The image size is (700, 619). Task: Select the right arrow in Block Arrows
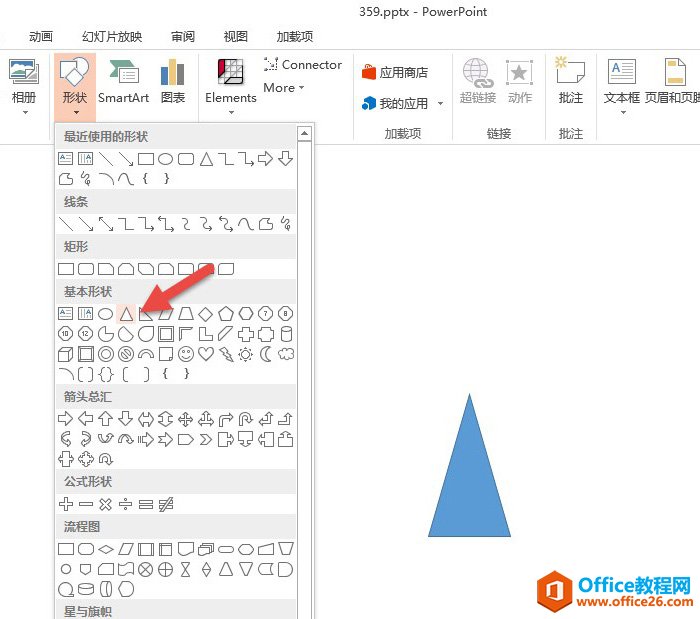pos(66,419)
